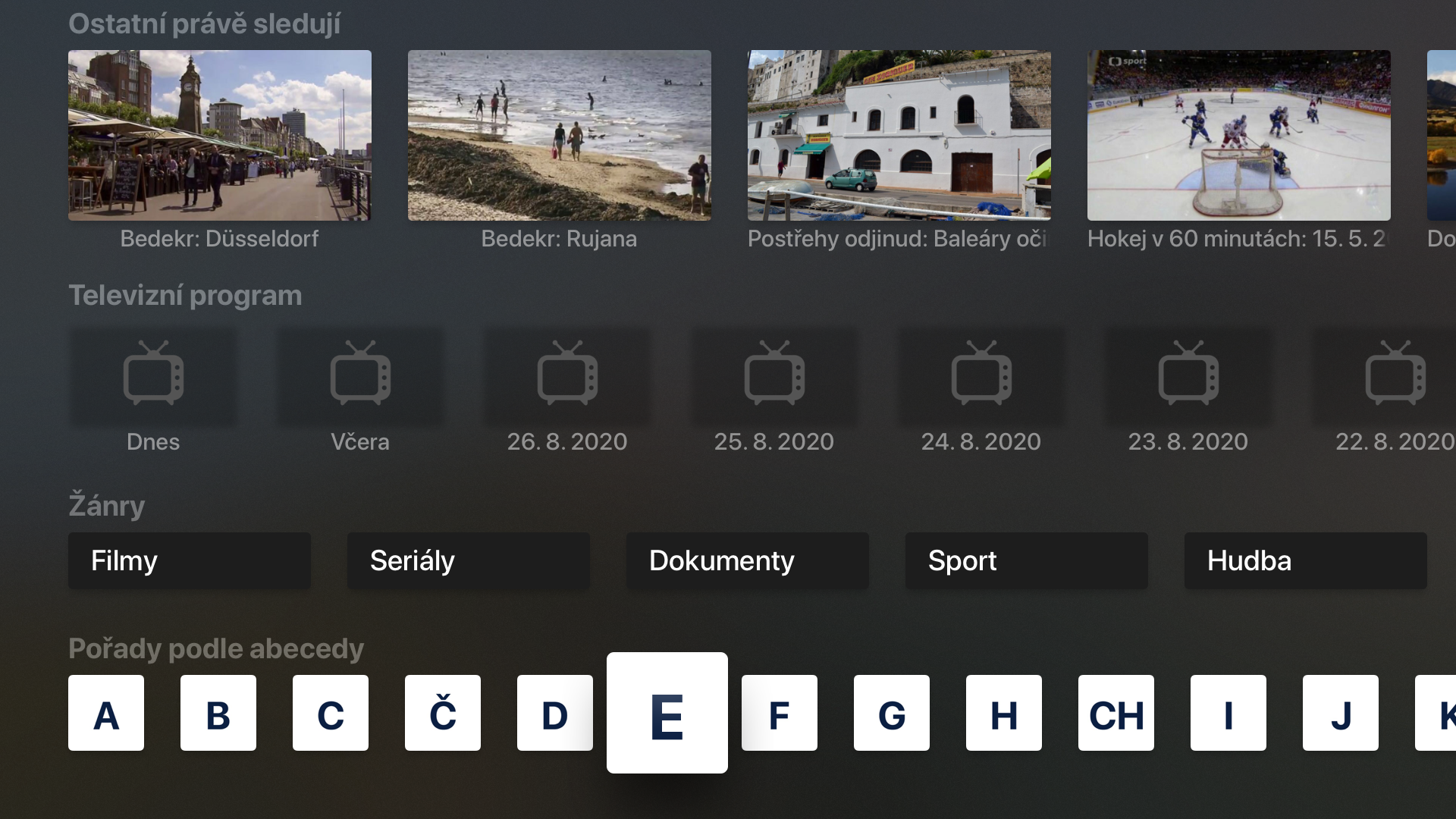Screen dimensions: 1456x819
Task: Select the letter E in alphabetical index
Action: pos(666,713)
